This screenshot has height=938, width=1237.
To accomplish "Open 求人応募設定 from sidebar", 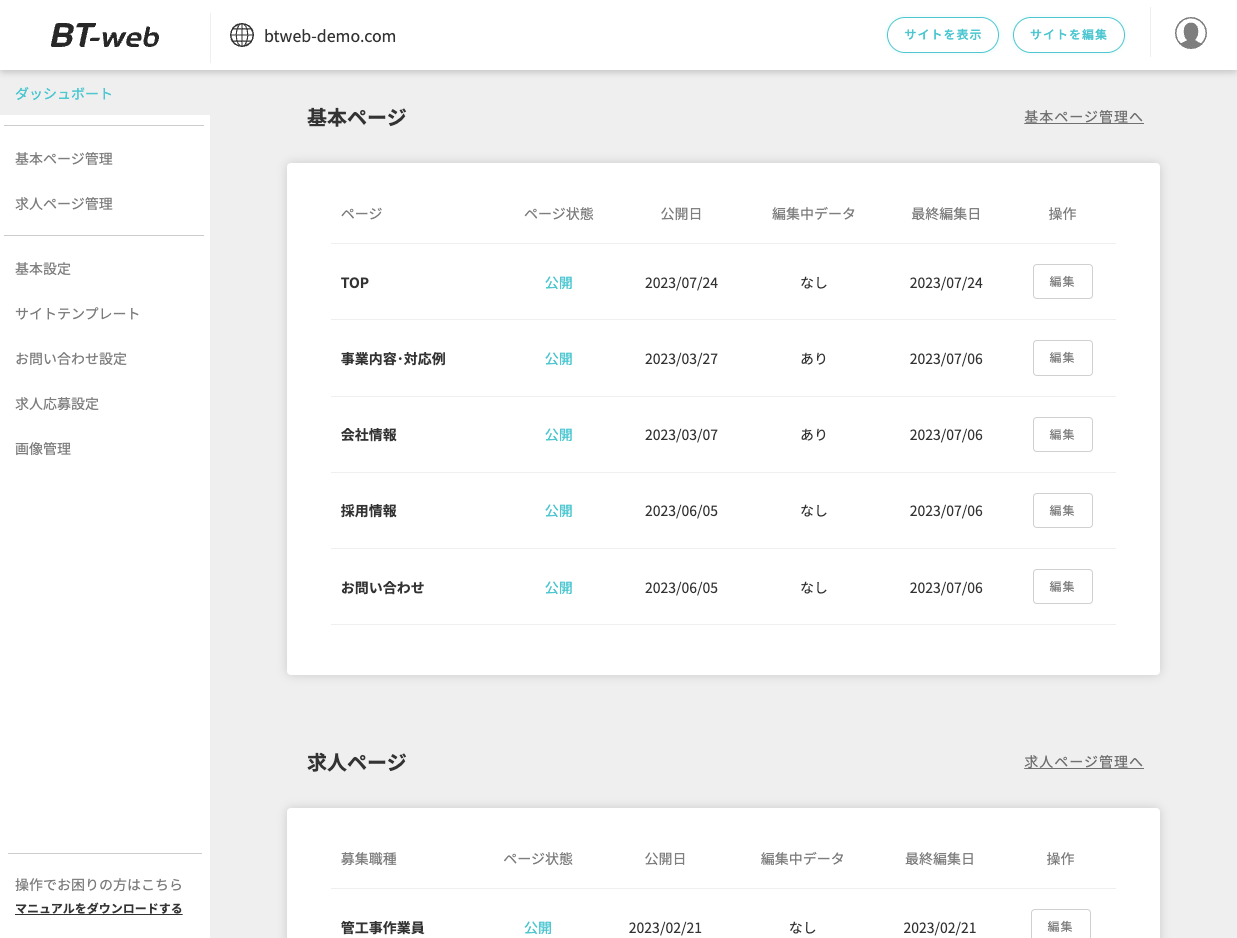I will (57, 404).
